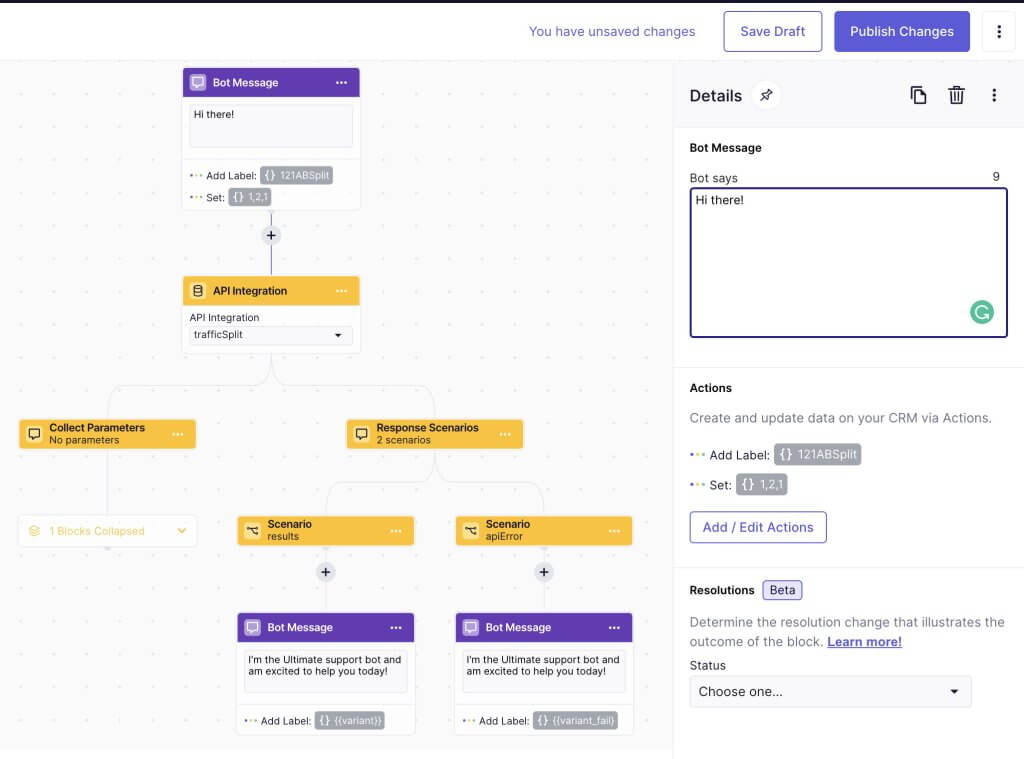Open the Scenario results options menu
Viewport: 1024px width, 759px height.
(x=396, y=531)
